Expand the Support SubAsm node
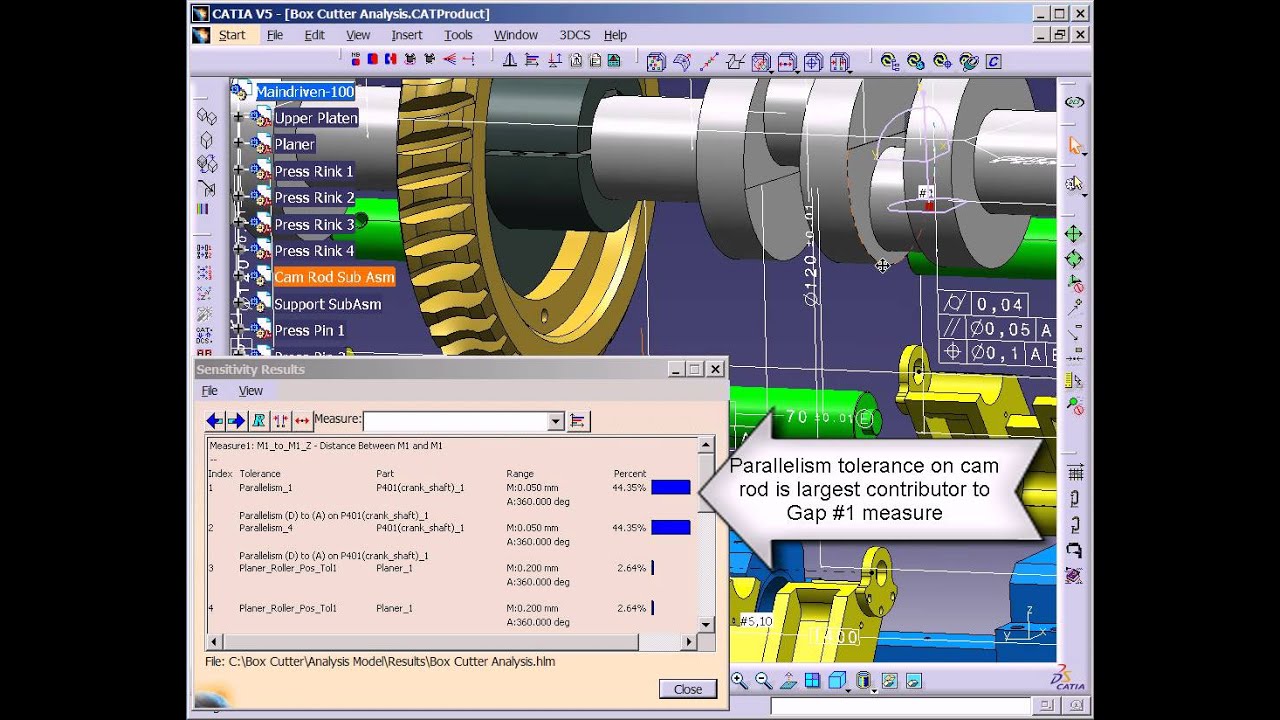Viewport: 1280px width, 720px height. [x=239, y=303]
